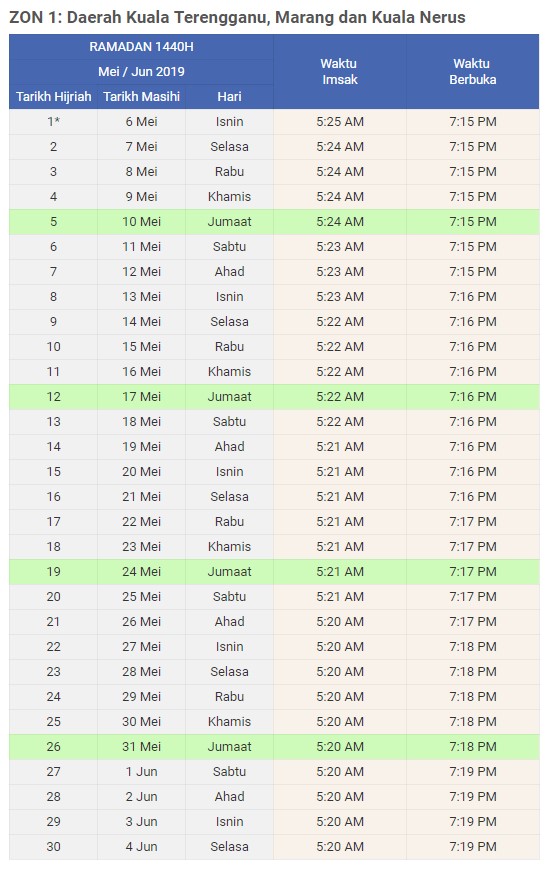Image resolution: width=551 pixels, height=870 pixels.
Task: Select the Tarikh Hijriah column header
Action: coord(53,97)
